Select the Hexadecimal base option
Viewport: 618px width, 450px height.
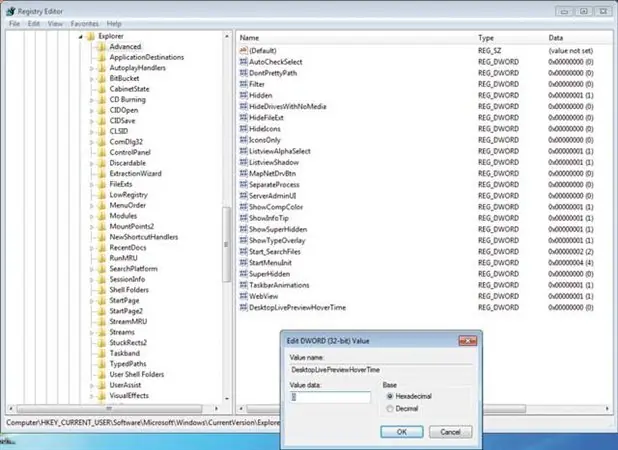pos(390,396)
